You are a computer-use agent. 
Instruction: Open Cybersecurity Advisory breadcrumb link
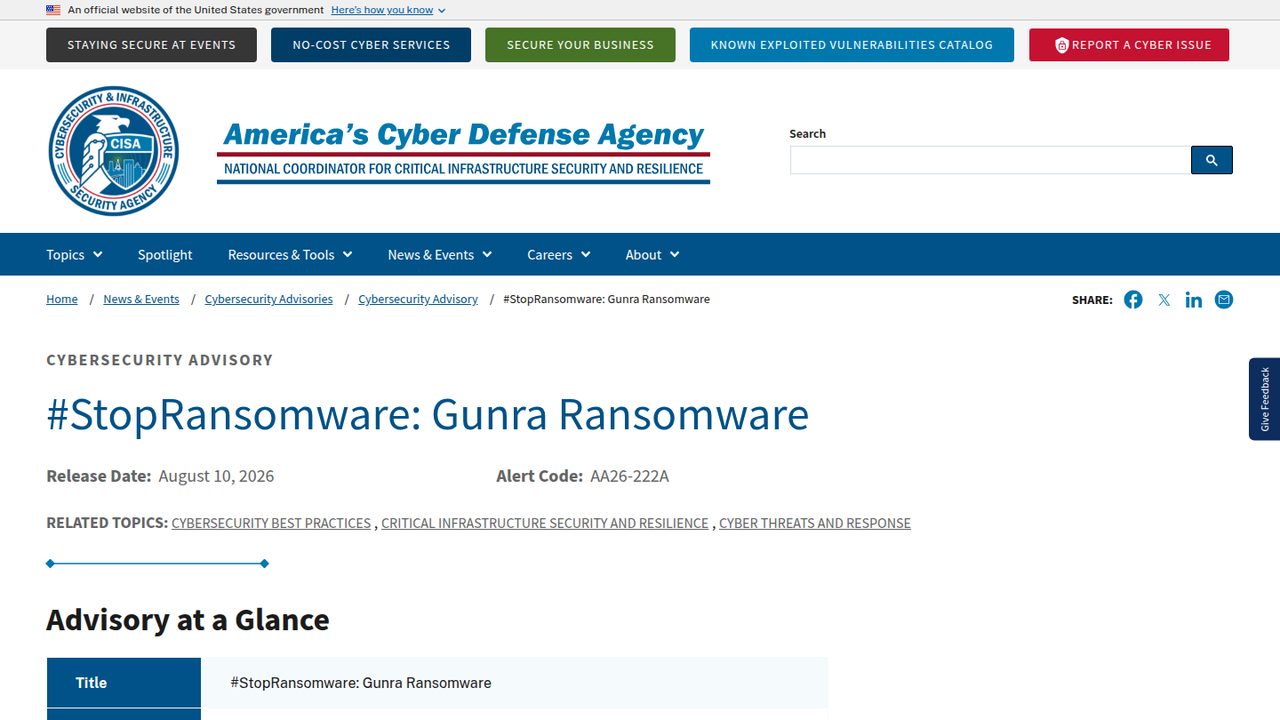(418, 299)
